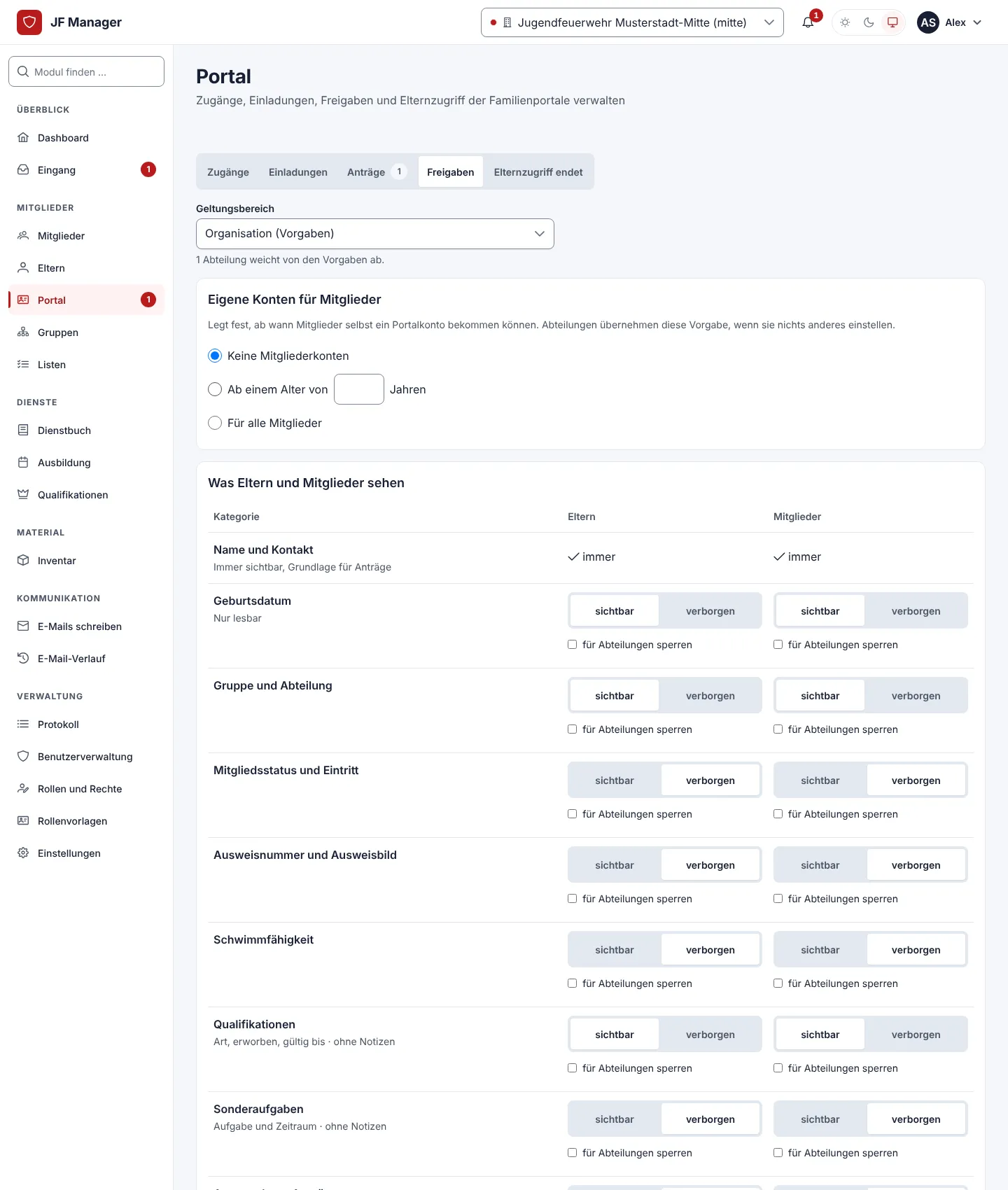This screenshot has width=1008, height=1190.
Task: Select Für alle Mitglieder radio option
Action: coord(215,423)
